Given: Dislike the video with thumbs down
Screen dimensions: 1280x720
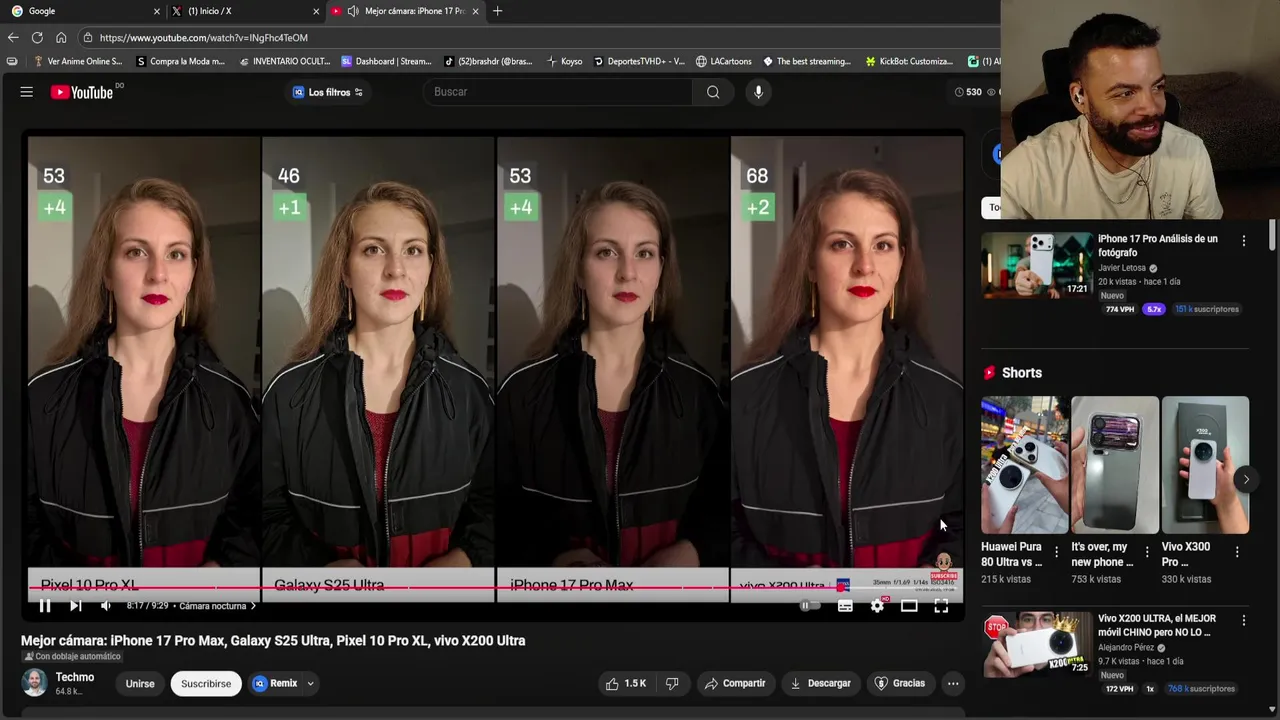Looking at the screenshot, I should 672,683.
